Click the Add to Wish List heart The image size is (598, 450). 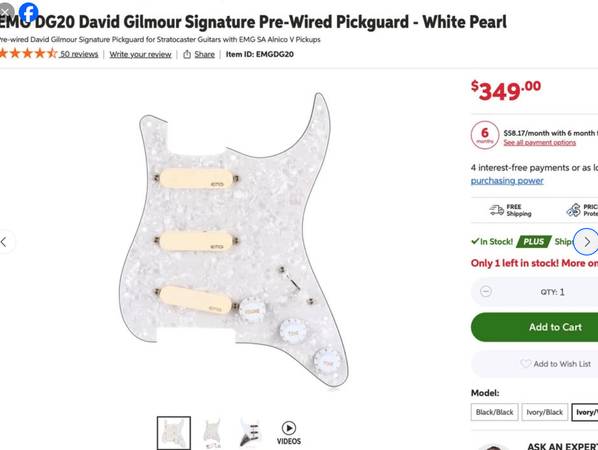[525, 364]
